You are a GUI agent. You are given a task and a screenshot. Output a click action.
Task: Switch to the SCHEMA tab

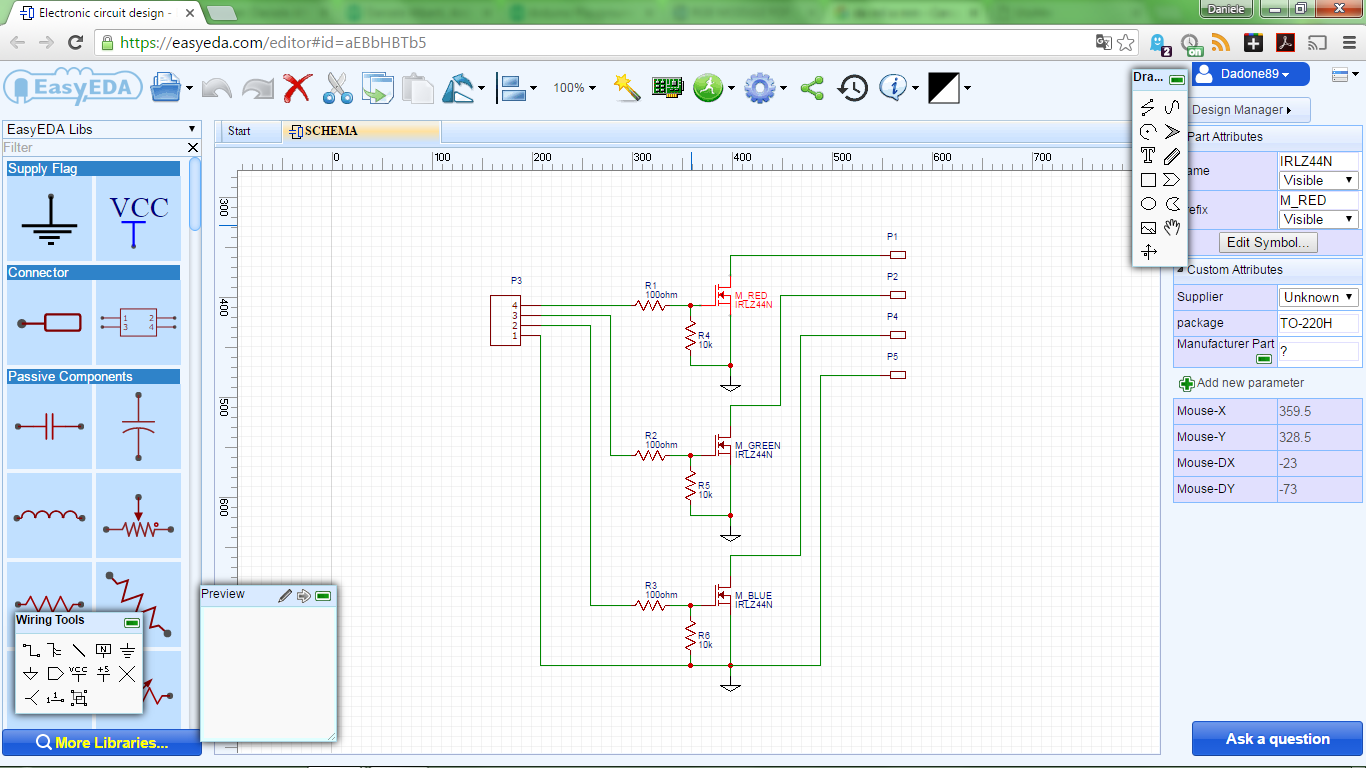click(x=361, y=131)
